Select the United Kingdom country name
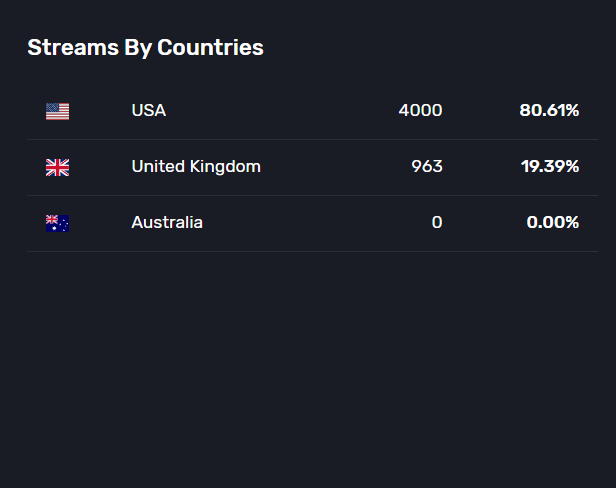The width and height of the screenshot is (616, 488). point(196,167)
